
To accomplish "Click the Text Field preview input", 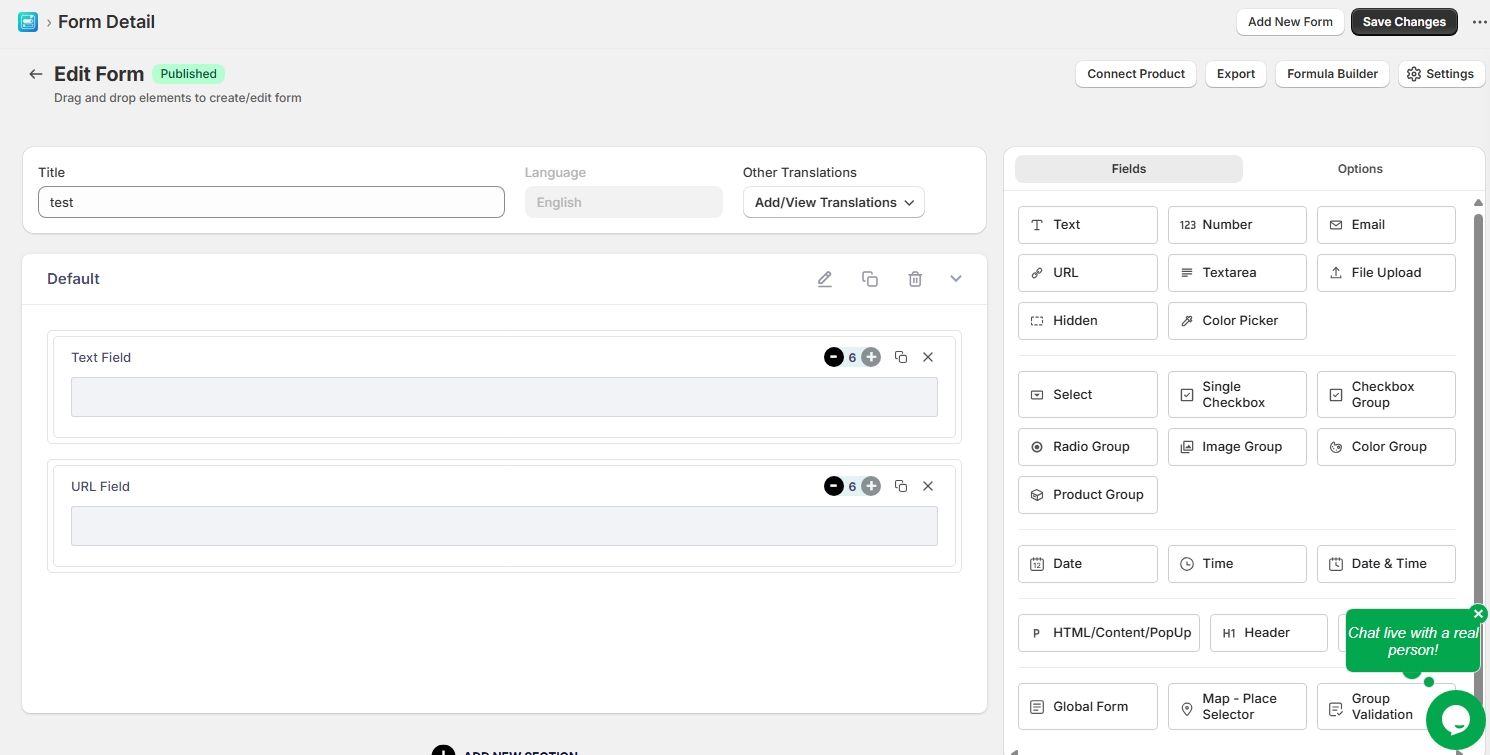I will tap(504, 397).
